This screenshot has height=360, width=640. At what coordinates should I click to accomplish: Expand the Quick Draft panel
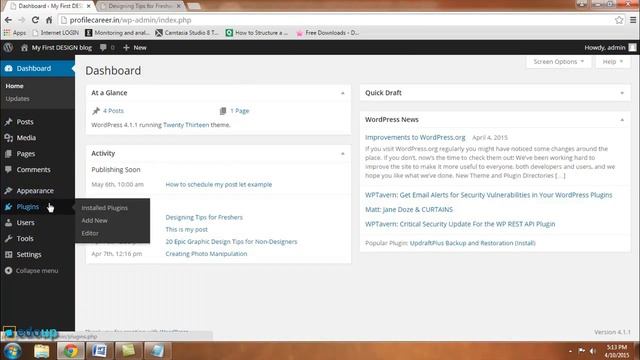[x=622, y=93]
